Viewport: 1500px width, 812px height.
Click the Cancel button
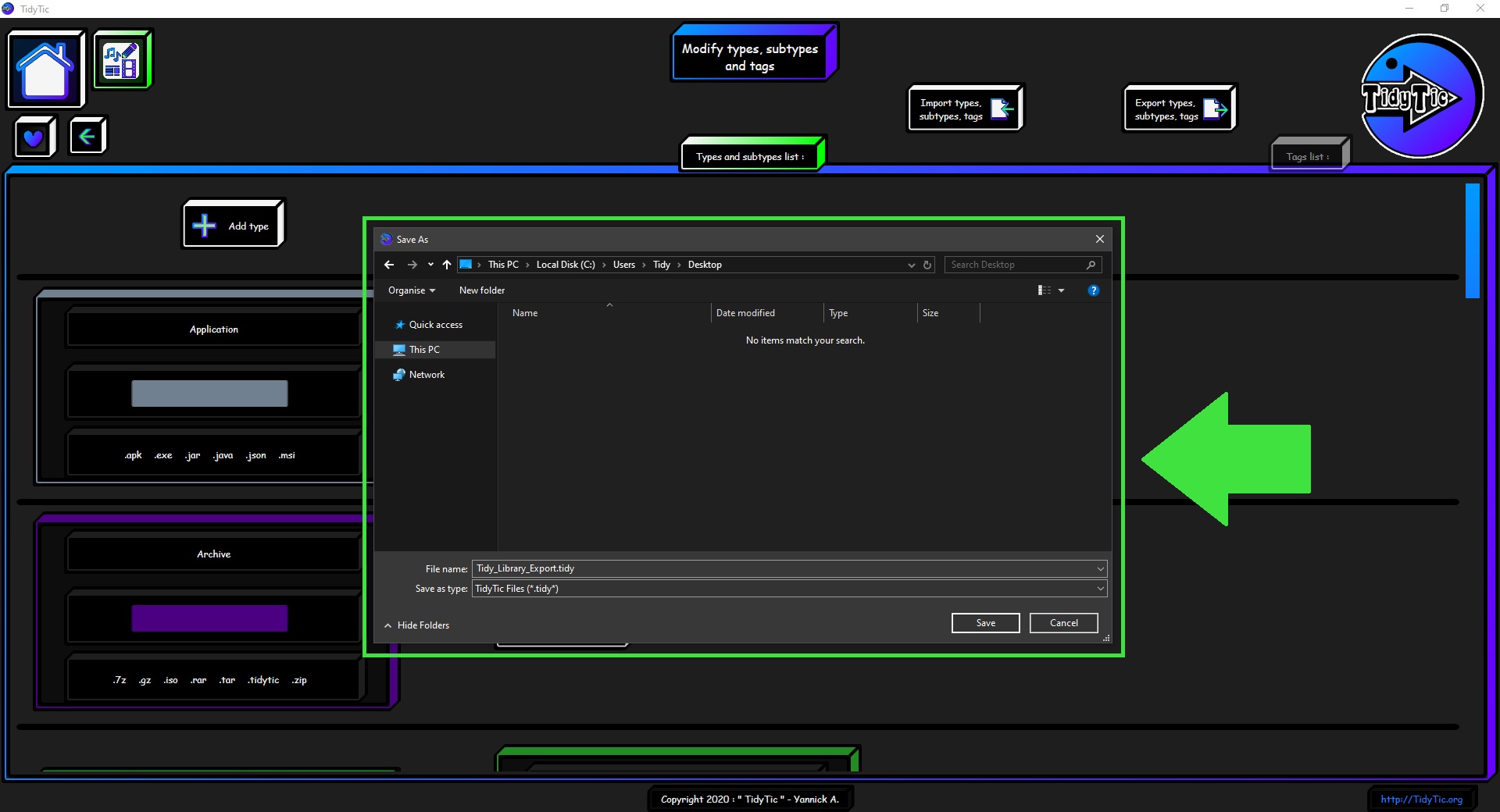(1063, 623)
